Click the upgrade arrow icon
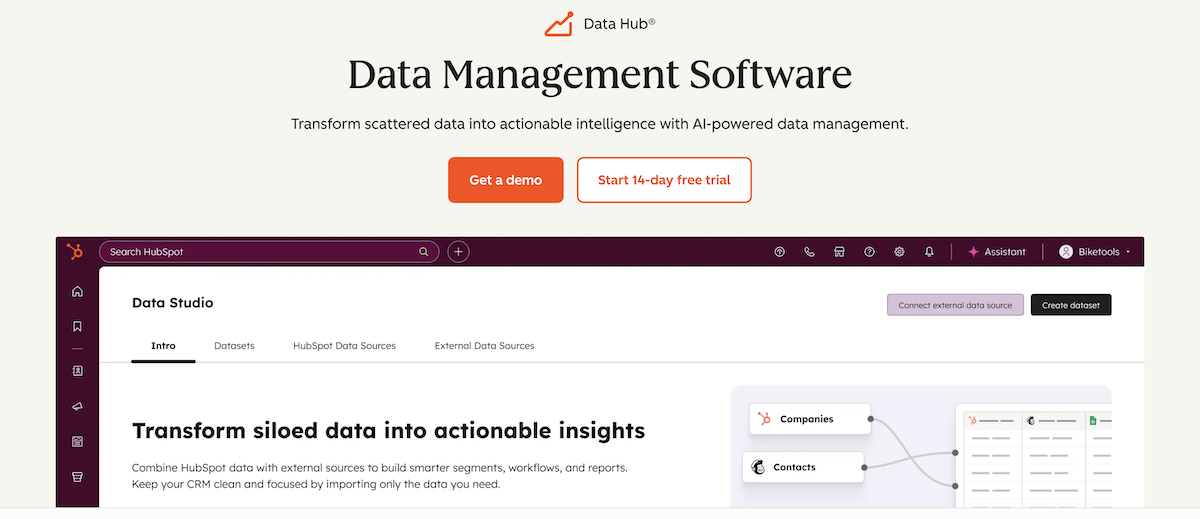The width and height of the screenshot is (1200, 519). [x=779, y=252]
